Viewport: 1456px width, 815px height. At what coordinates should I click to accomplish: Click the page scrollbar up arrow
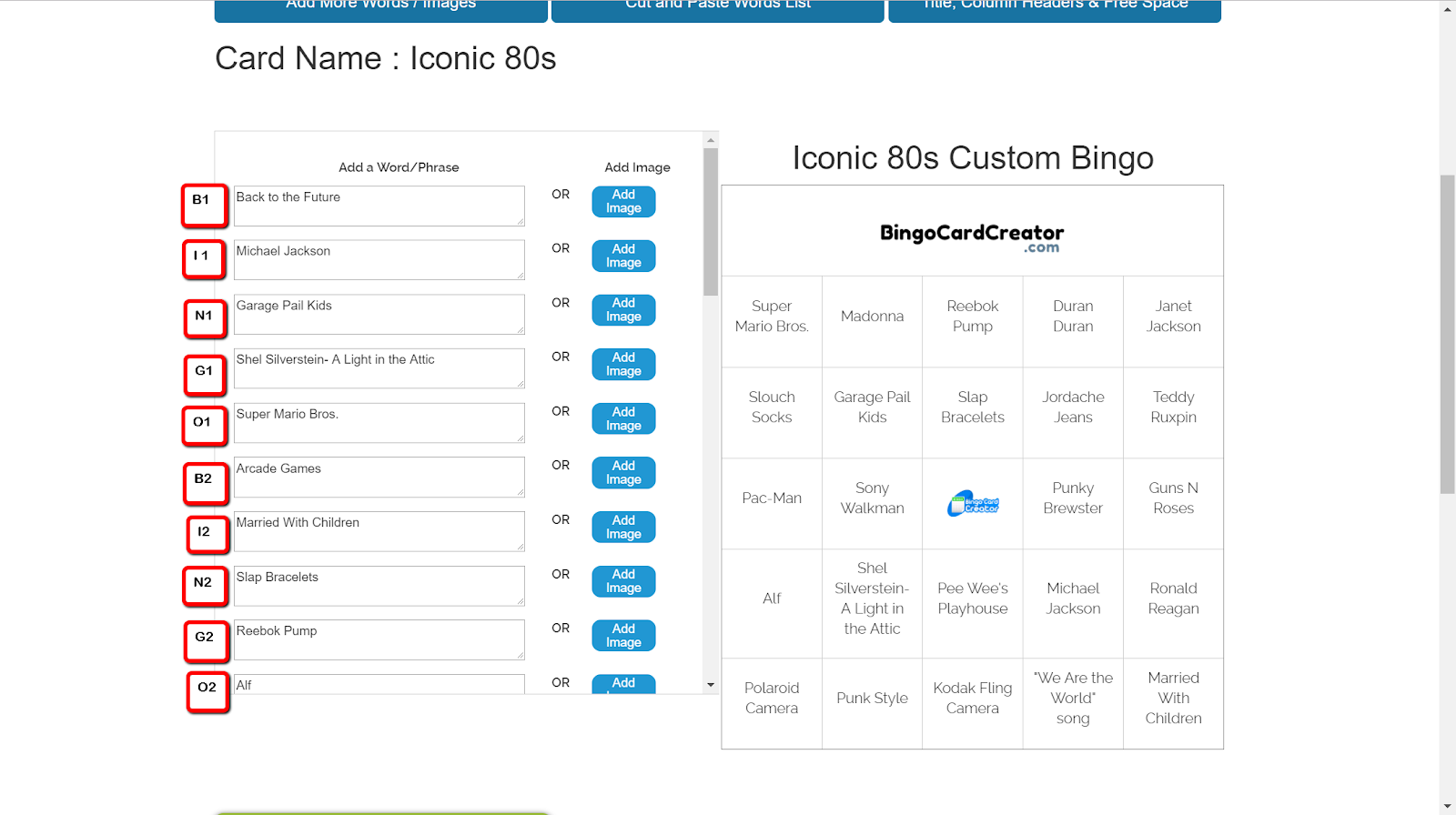[1448, 8]
